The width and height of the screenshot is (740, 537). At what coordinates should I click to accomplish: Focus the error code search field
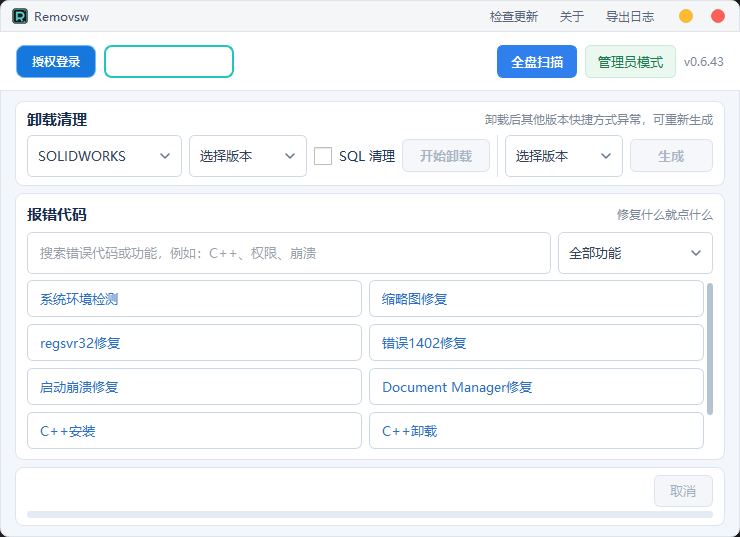[289, 253]
